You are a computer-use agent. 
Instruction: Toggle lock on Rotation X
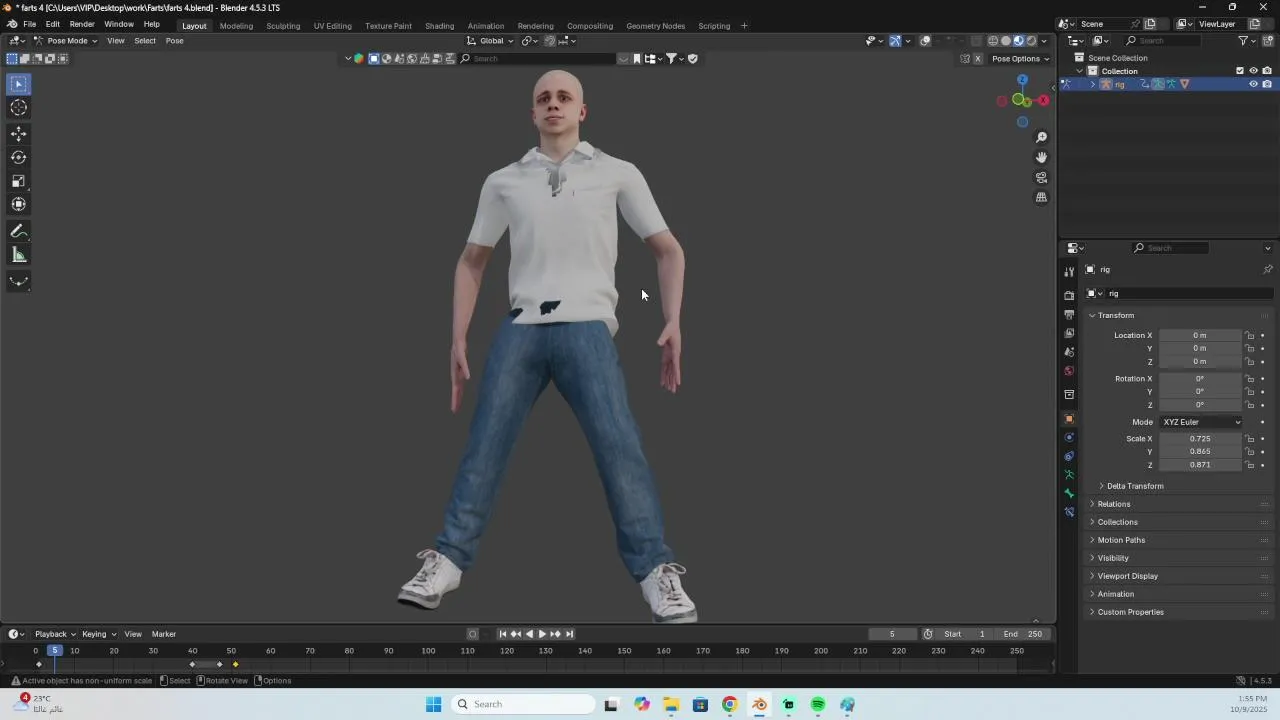point(1250,379)
